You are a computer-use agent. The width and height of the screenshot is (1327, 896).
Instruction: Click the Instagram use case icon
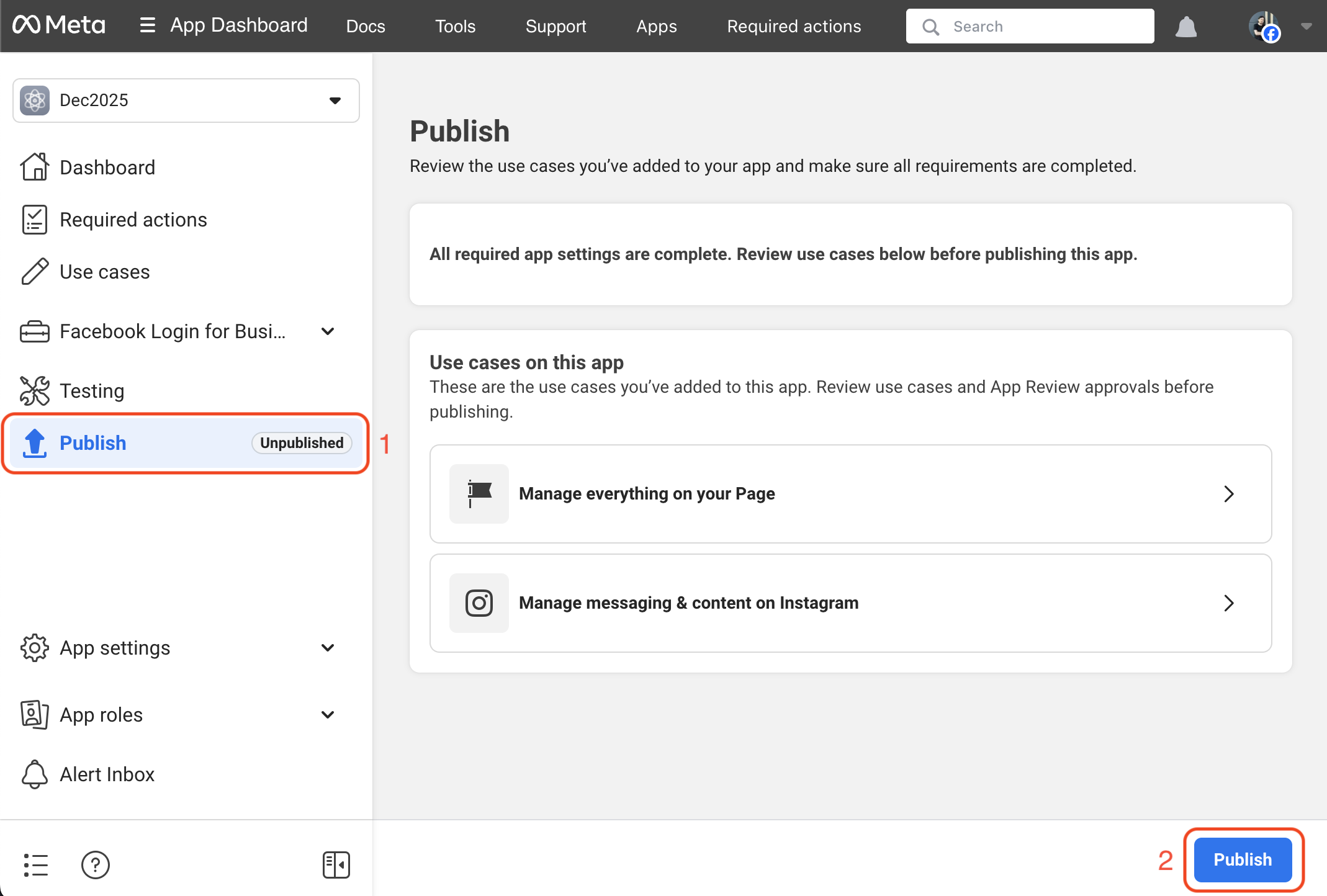pyautogui.click(x=479, y=603)
